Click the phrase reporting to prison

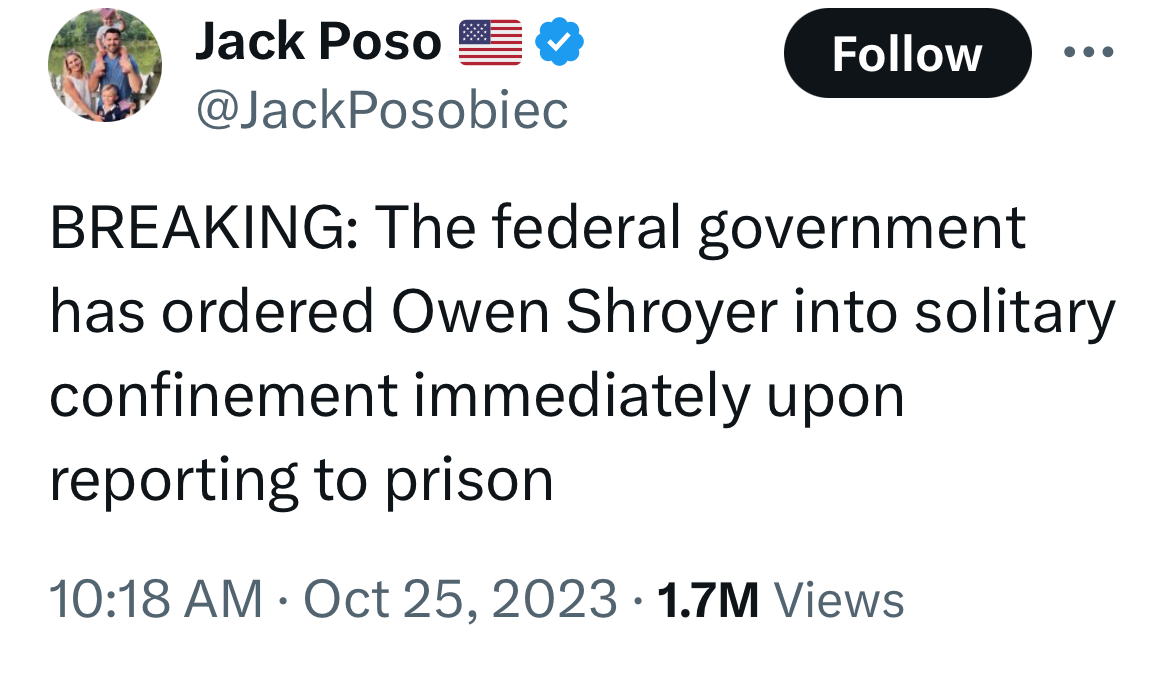(300, 481)
